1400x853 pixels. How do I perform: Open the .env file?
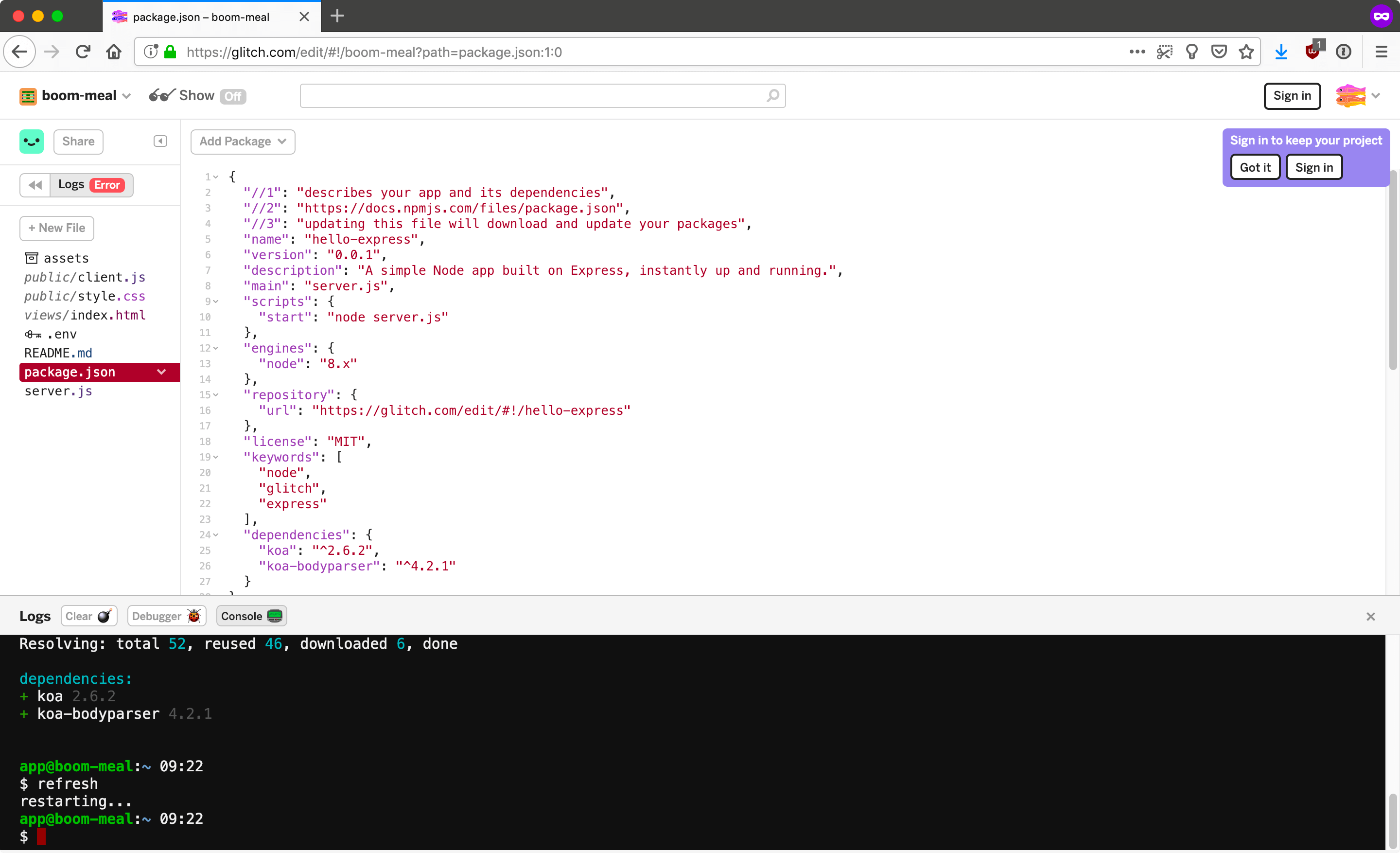click(x=51, y=334)
